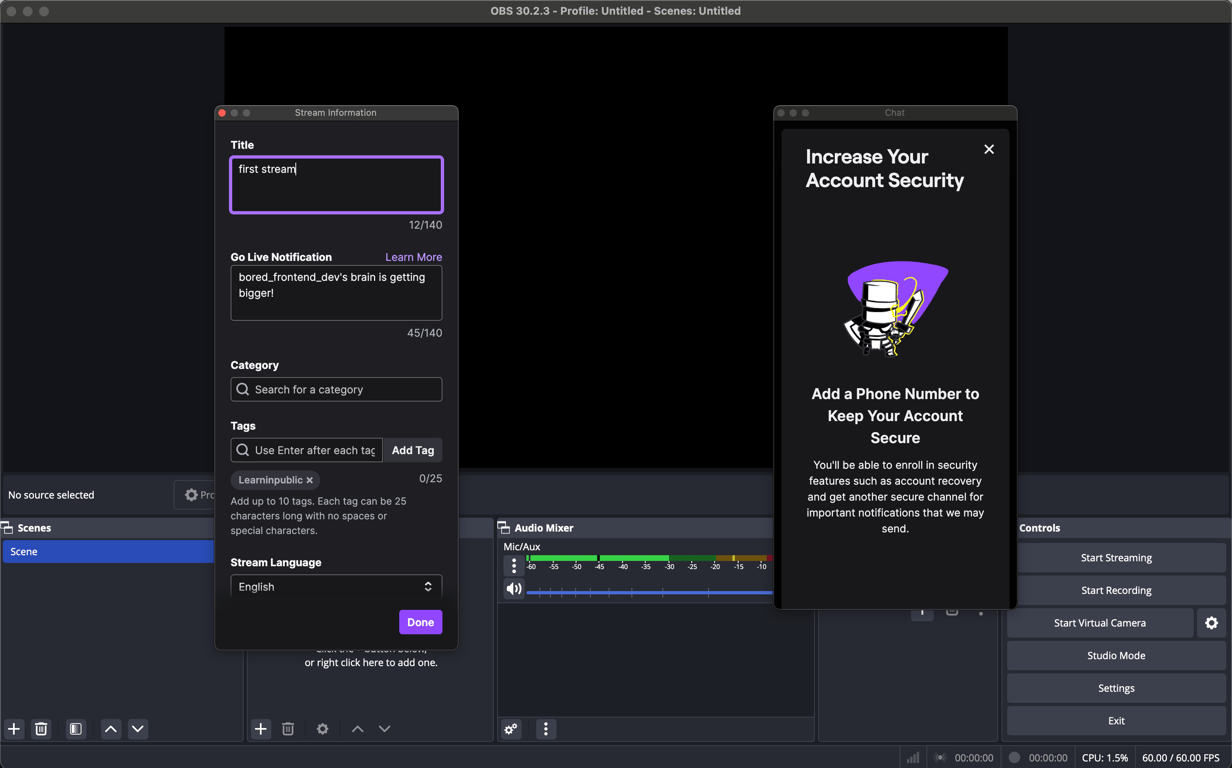Click the tags input field
This screenshot has height=768, width=1232.
tap(307, 450)
